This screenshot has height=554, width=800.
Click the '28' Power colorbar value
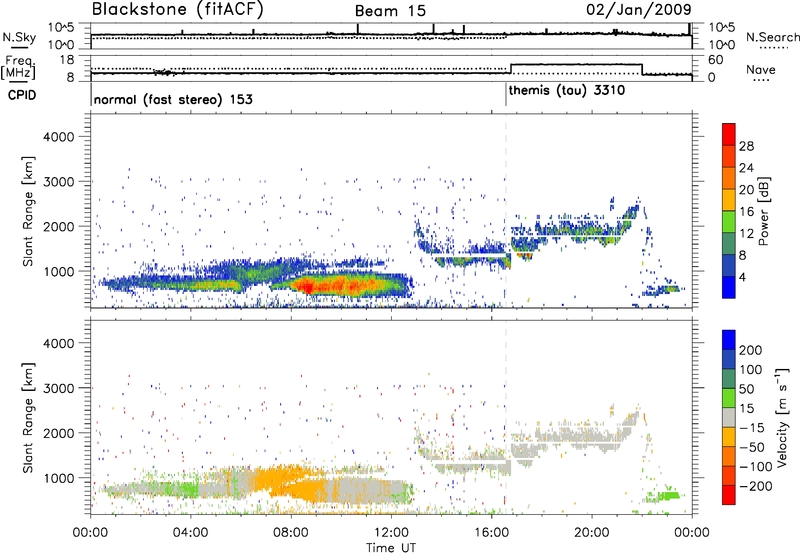click(x=746, y=146)
